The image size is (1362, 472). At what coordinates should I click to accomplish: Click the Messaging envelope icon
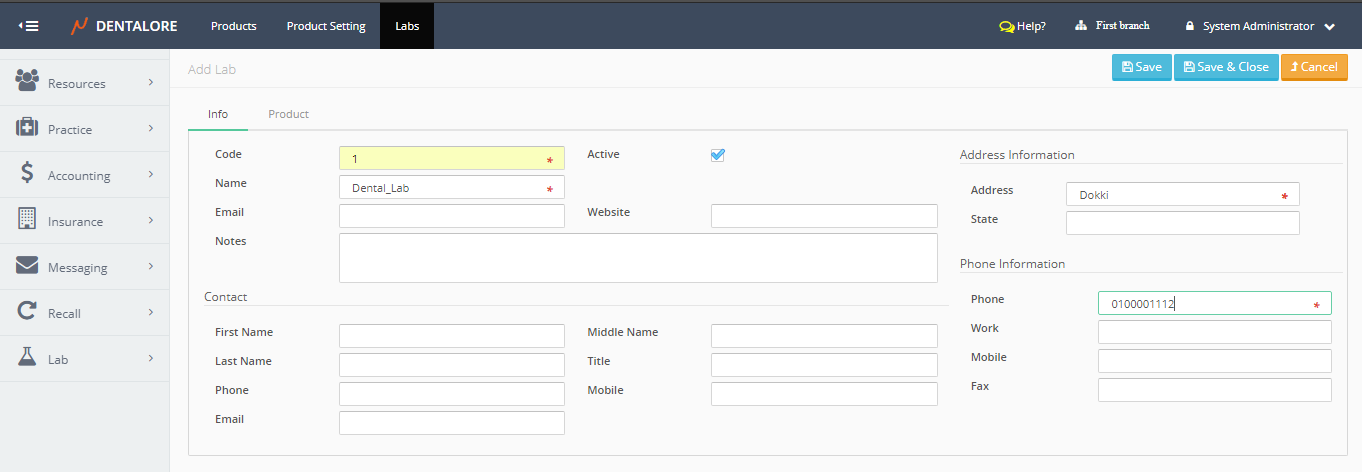[27, 266]
